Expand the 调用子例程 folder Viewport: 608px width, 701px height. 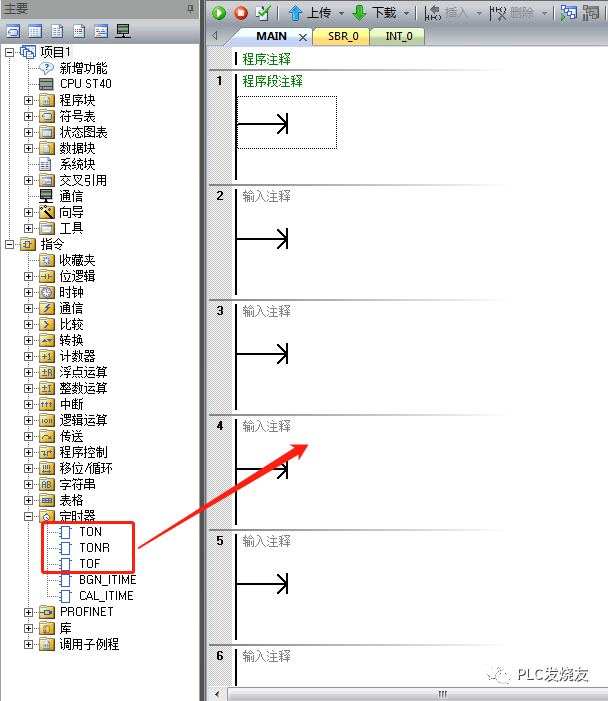pyautogui.click(x=29, y=644)
